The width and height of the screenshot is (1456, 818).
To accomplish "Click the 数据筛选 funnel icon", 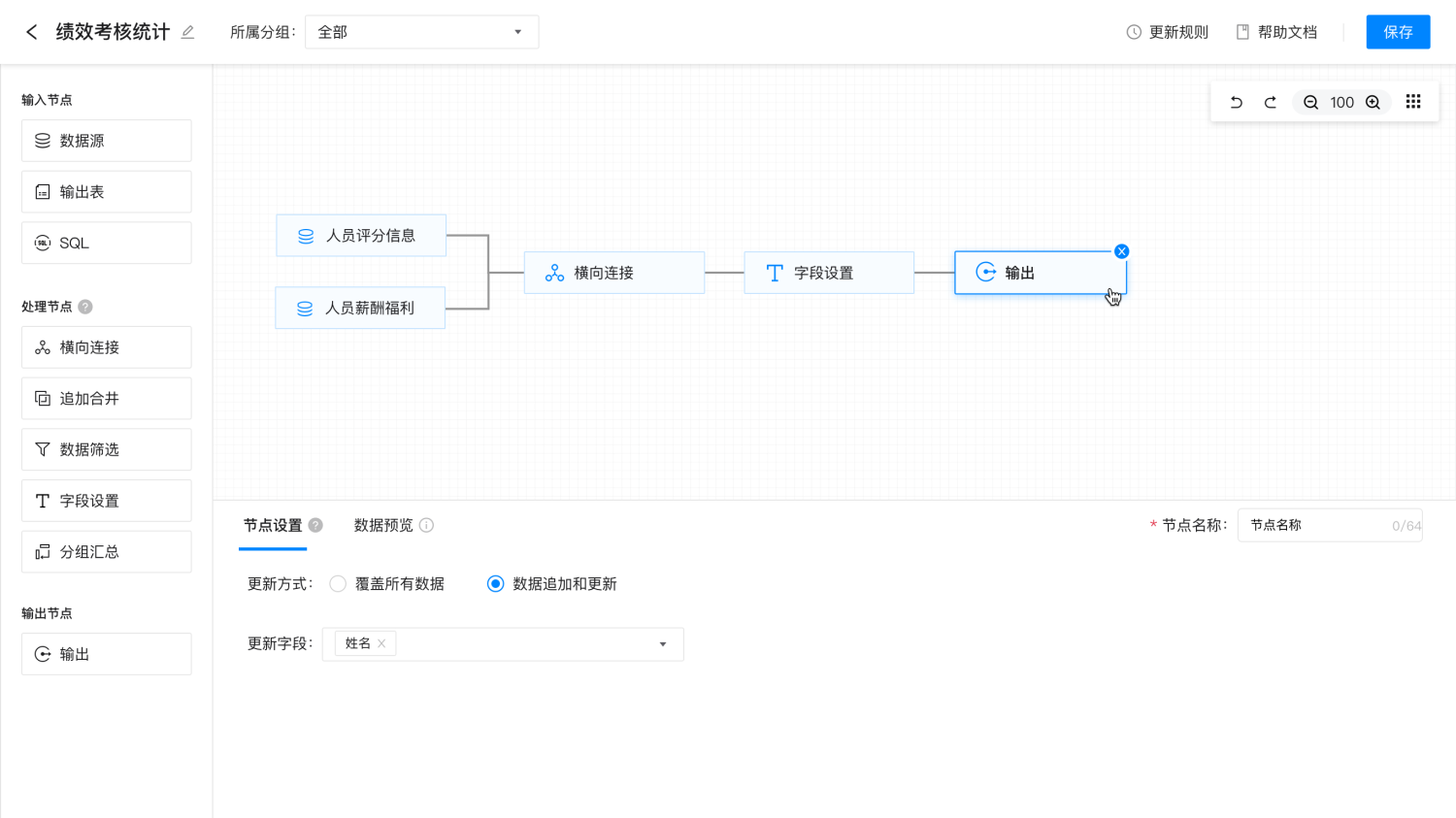I will tap(43, 449).
